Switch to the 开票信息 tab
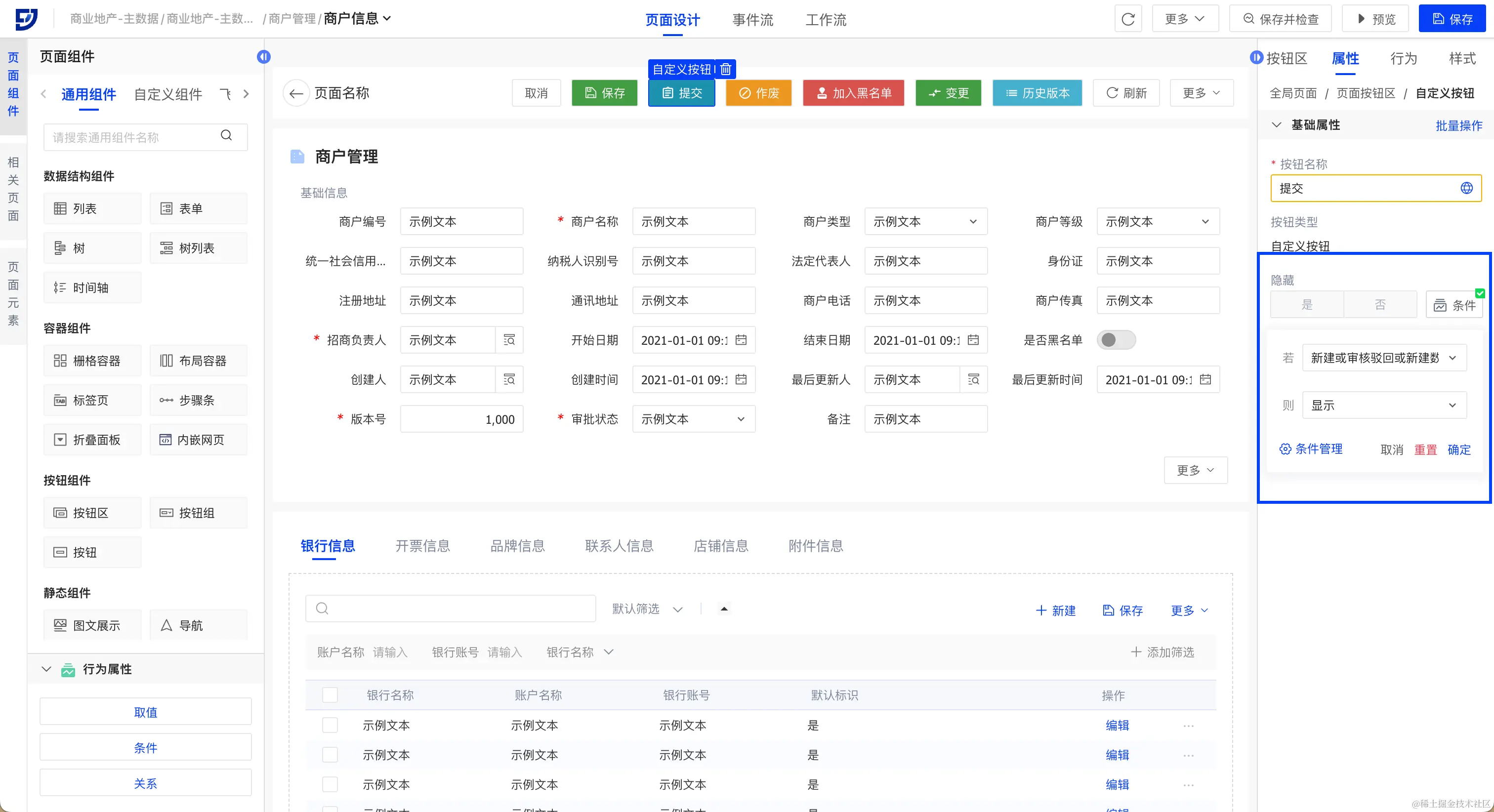 422,546
